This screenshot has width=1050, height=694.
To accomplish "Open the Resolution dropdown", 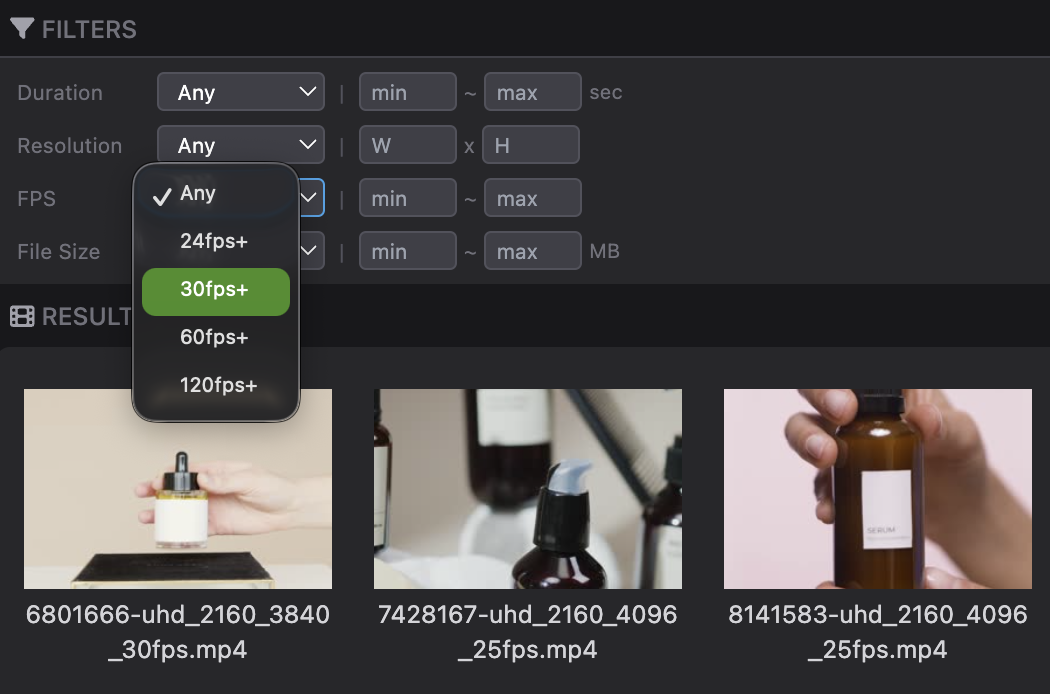I will (x=240, y=144).
